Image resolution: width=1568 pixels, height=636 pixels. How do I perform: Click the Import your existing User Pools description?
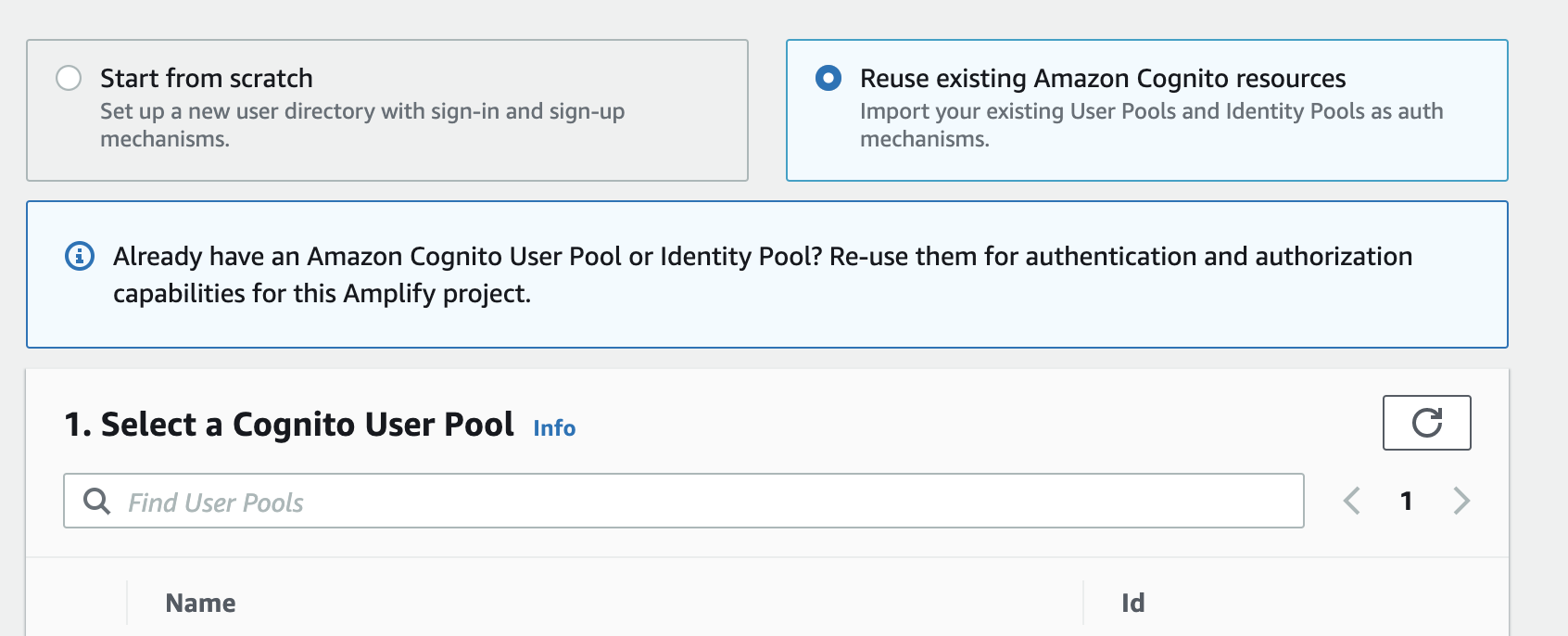[1152, 125]
